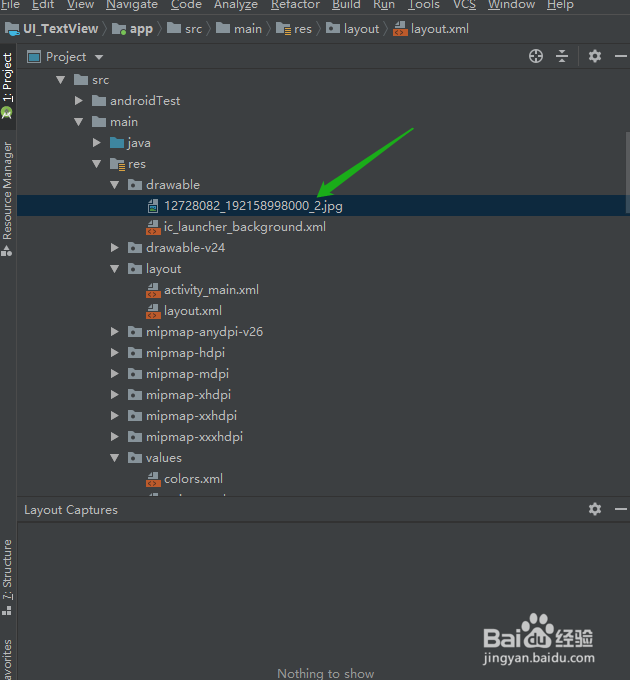Open the Code menu
630x680 pixels.
coord(186,4)
